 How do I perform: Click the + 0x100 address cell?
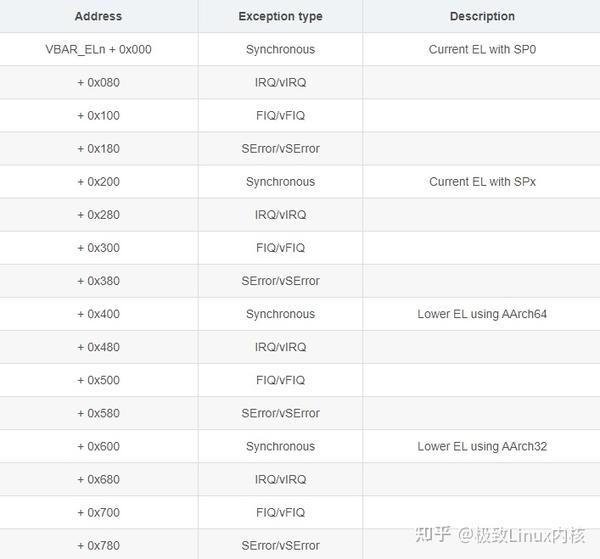(98, 115)
